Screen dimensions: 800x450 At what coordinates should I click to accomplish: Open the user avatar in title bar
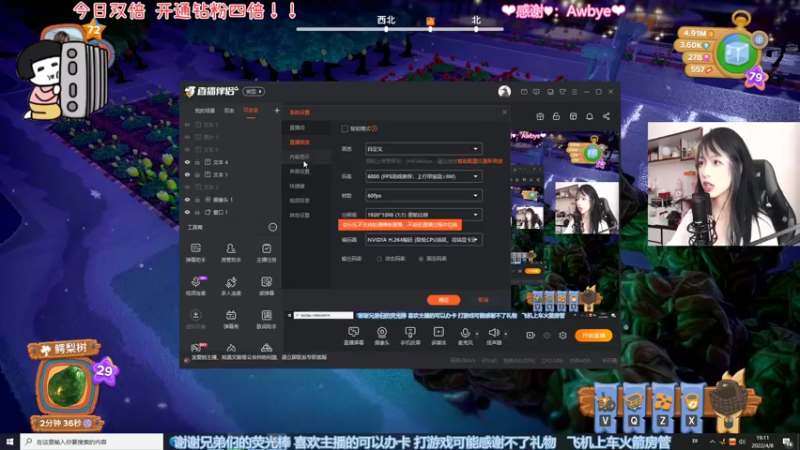[x=504, y=91]
